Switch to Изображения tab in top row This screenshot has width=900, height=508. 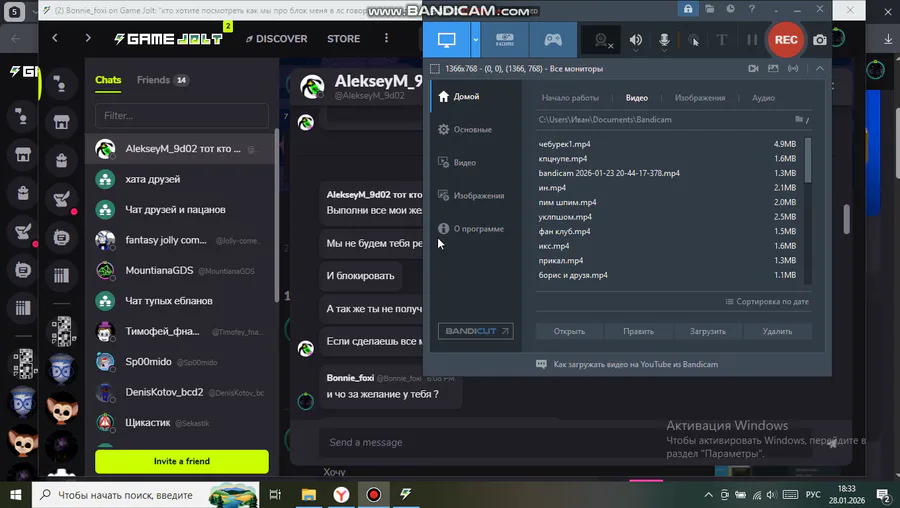pyautogui.click(x=700, y=98)
